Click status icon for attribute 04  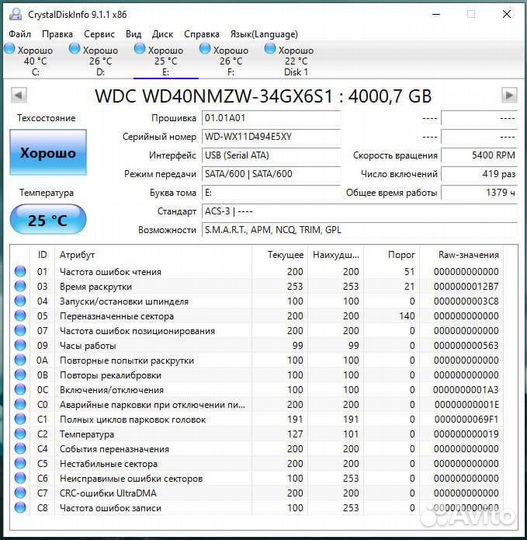[x=20, y=301]
